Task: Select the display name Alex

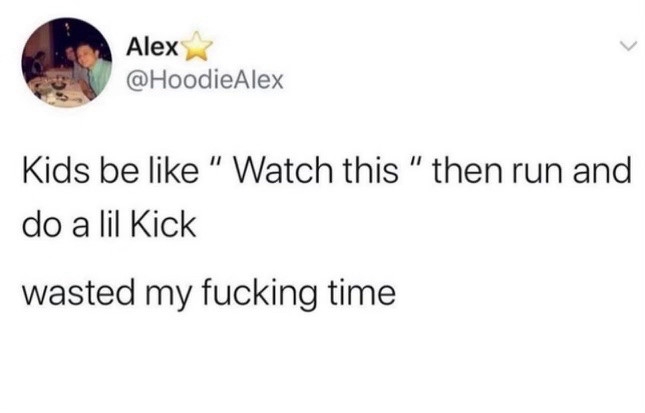Action: point(152,47)
